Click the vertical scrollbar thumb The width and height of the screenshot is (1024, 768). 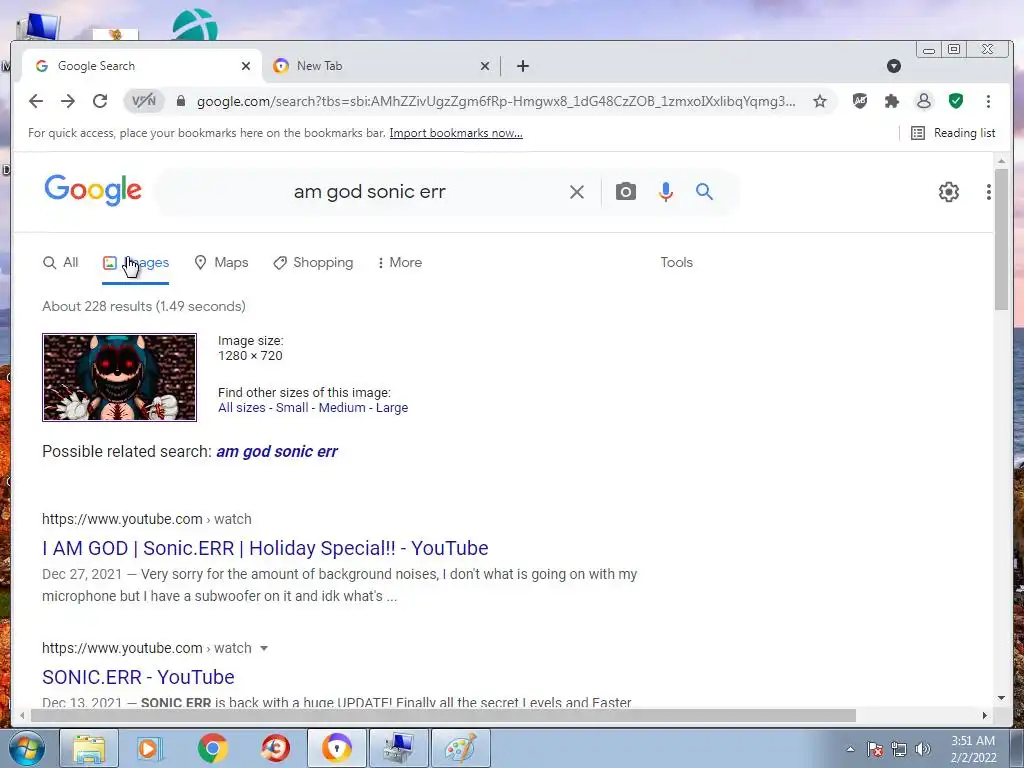coord(1001,239)
